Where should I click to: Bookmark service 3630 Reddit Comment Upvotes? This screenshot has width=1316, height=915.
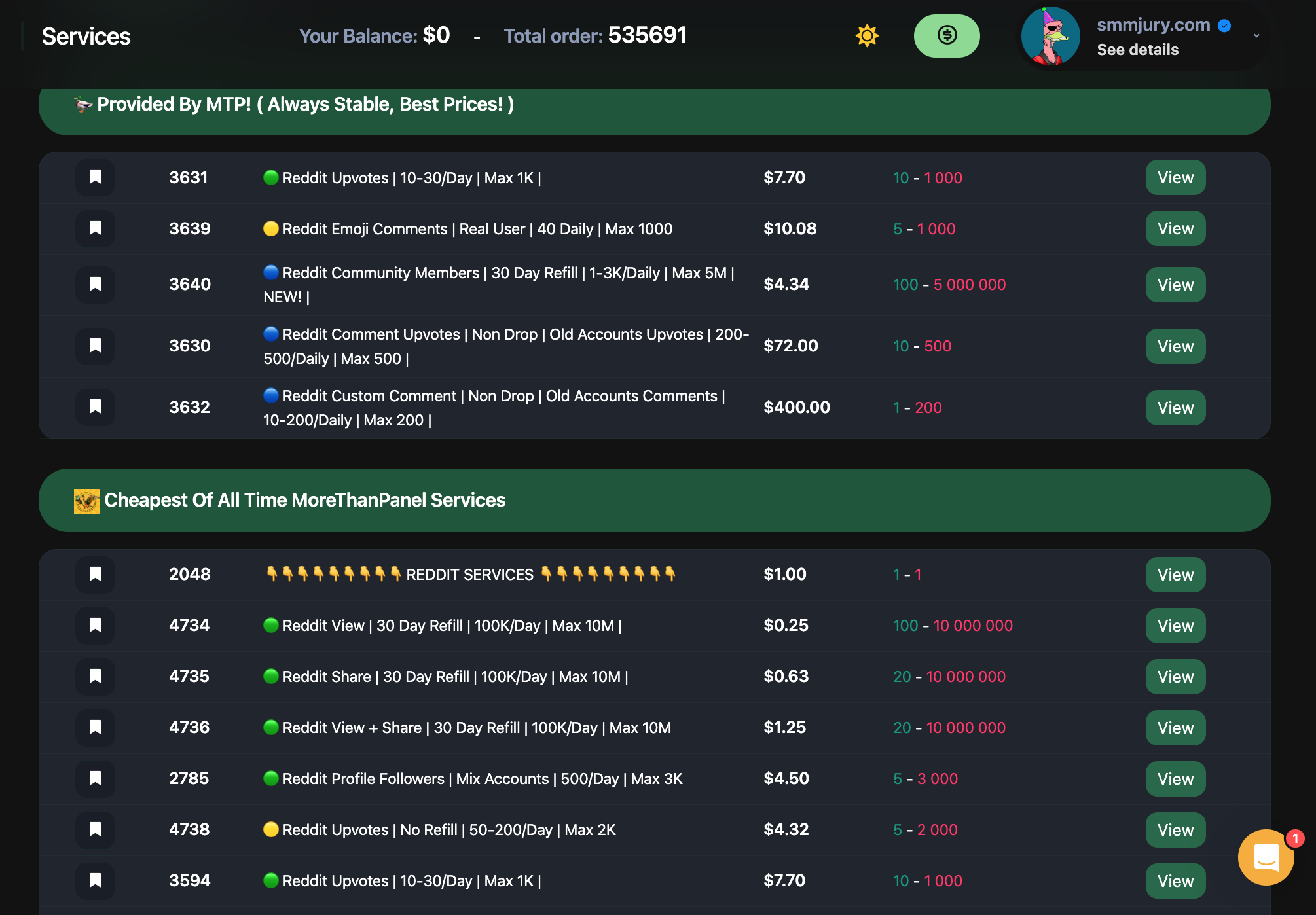96,346
